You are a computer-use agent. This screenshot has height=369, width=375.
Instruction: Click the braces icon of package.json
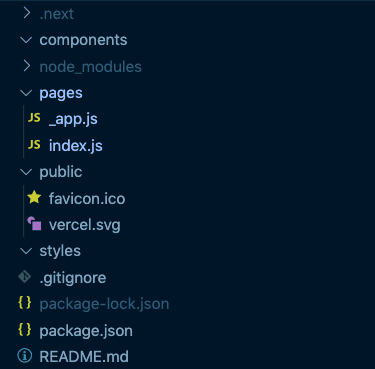click(25, 329)
